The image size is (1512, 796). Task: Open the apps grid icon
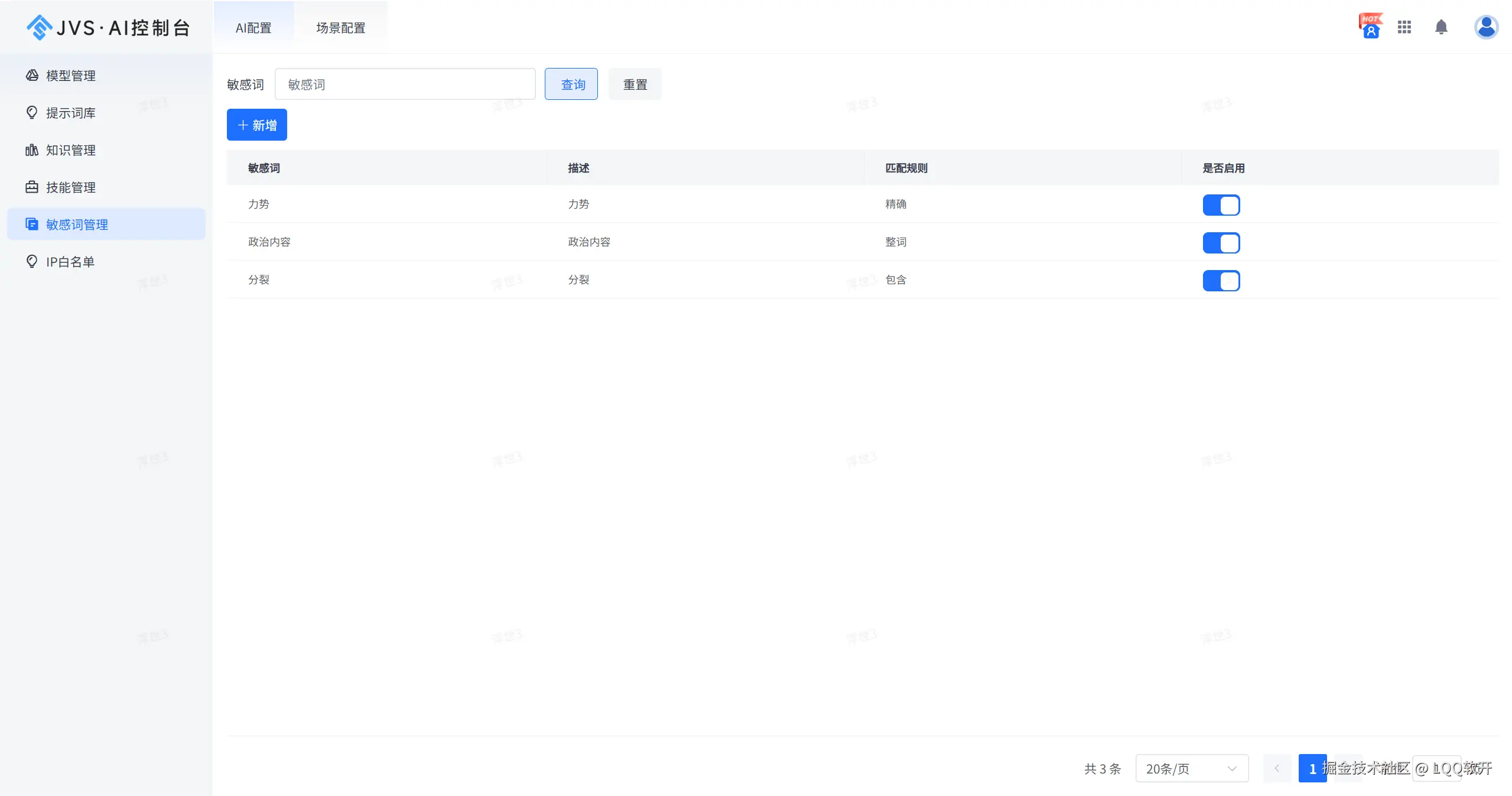tap(1404, 27)
